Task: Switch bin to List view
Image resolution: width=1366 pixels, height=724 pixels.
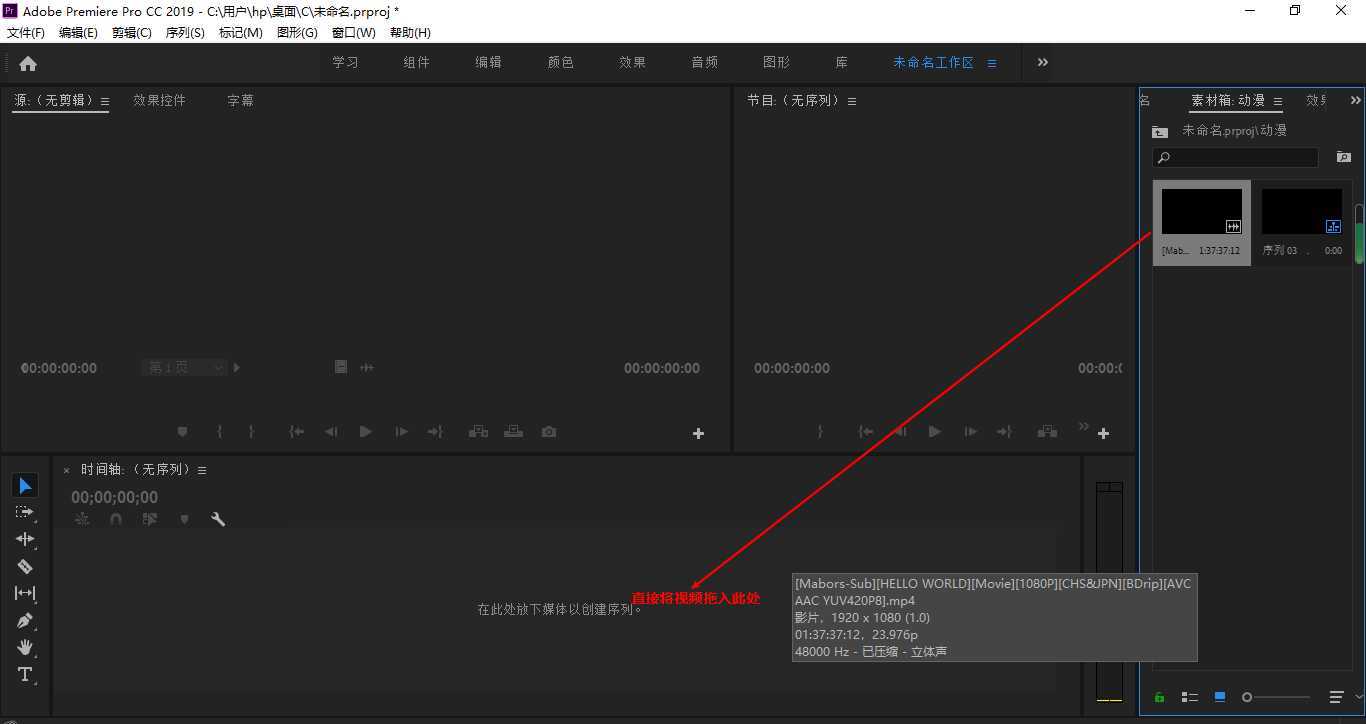Action: pos(1190,697)
